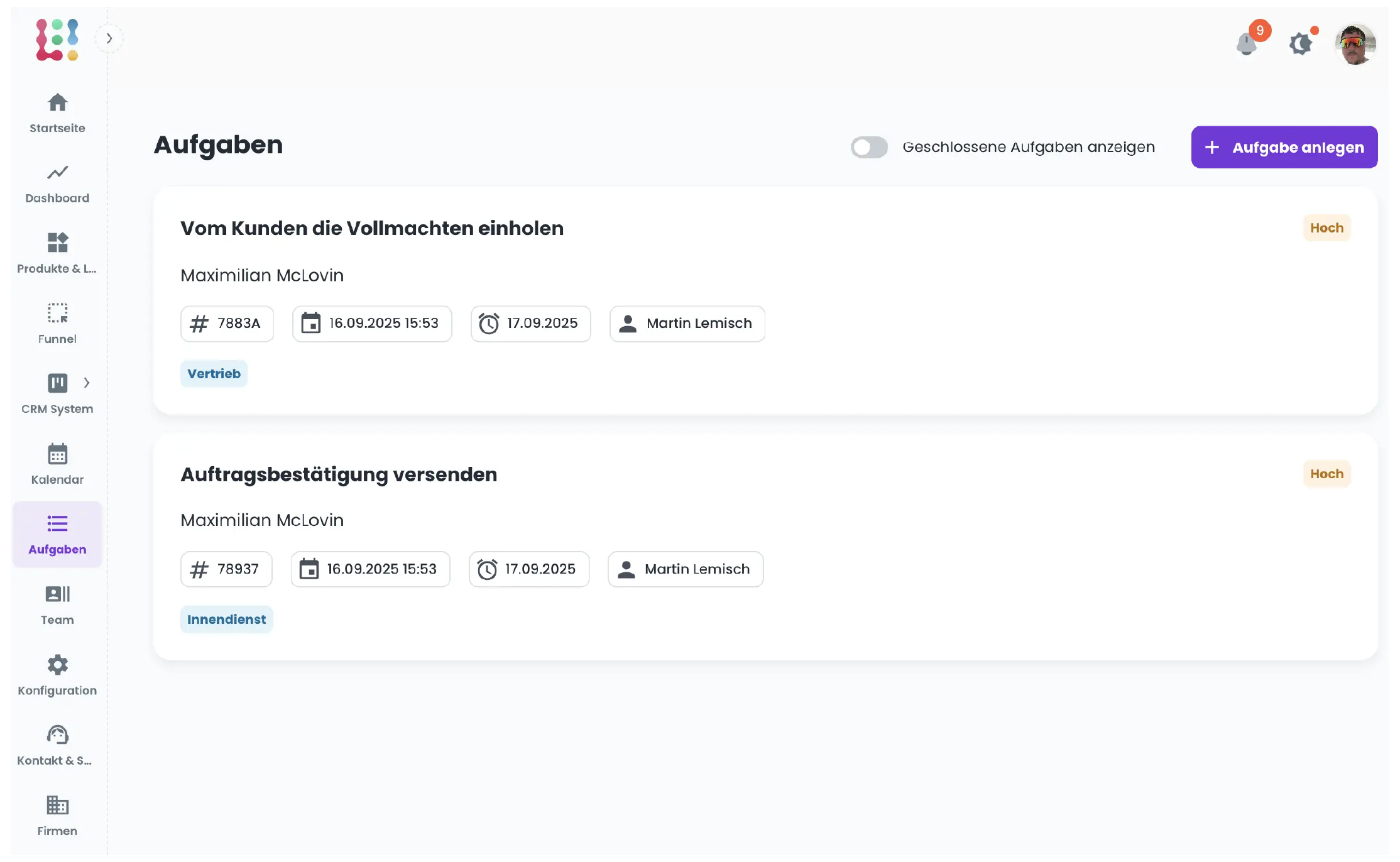Click the theme settings icon in header
Image resolution: width=1400 pixels, height=862 pixels.
(1300, 44)
